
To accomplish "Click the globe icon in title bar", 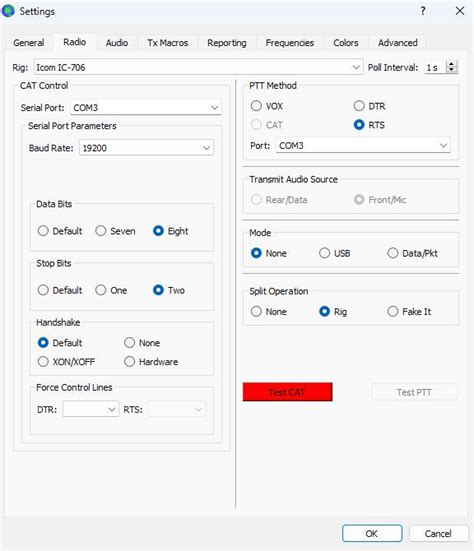I will (x=8, y=11).
